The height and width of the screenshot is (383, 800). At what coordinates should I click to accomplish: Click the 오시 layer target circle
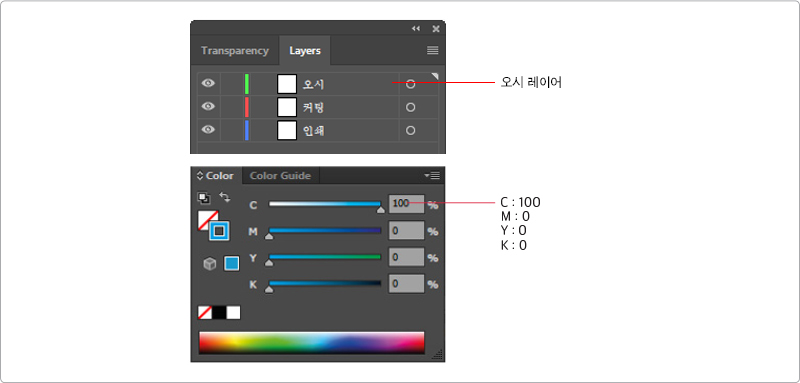(410, 84)
